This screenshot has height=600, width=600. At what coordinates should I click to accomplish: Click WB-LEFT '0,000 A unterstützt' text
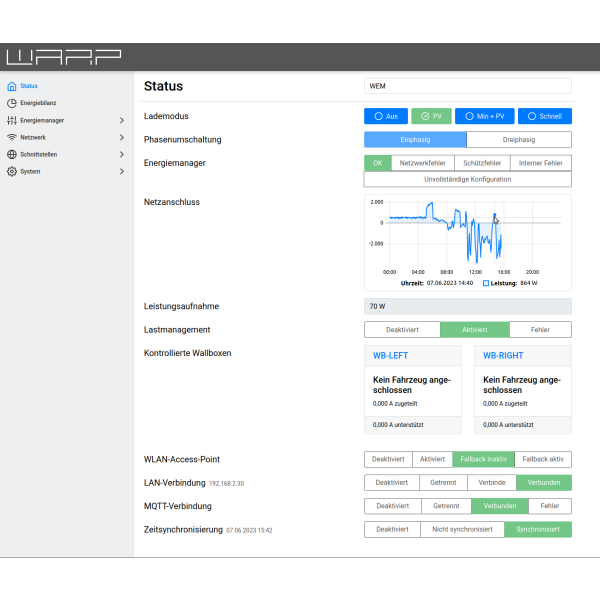[398, 425]
